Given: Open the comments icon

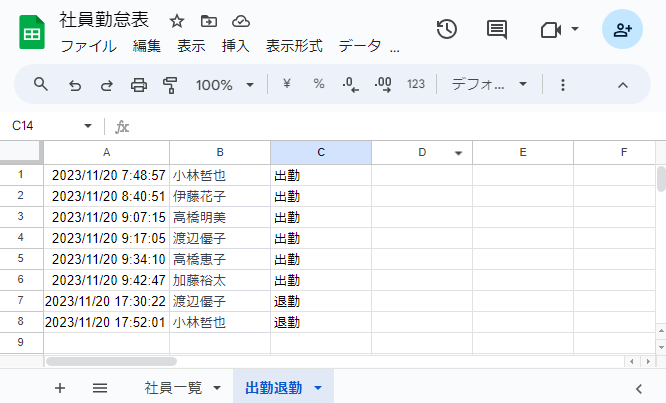Looking at the screenshot, I should pos(497,30).
